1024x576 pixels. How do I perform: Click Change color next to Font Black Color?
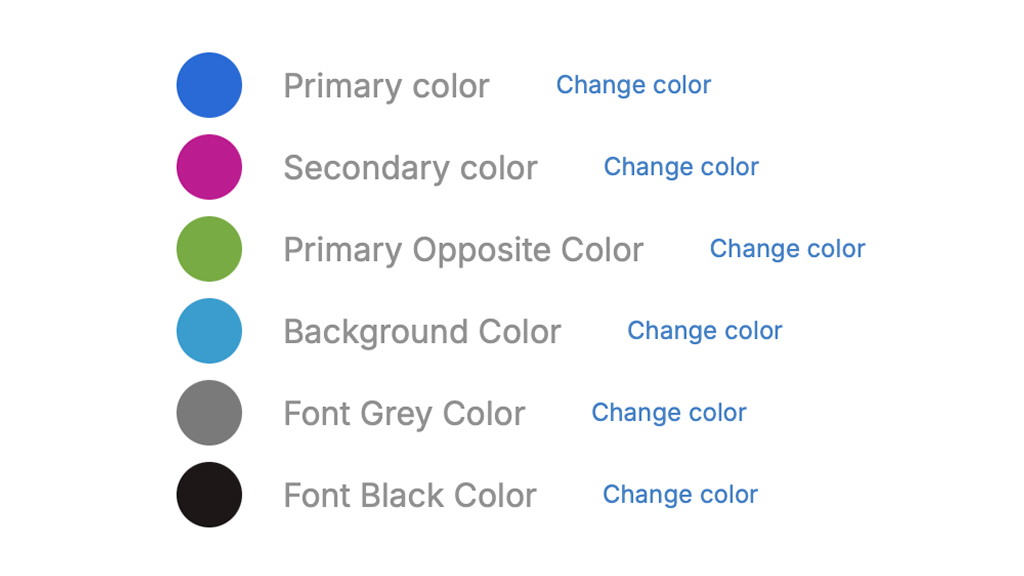tap(680, 494)
